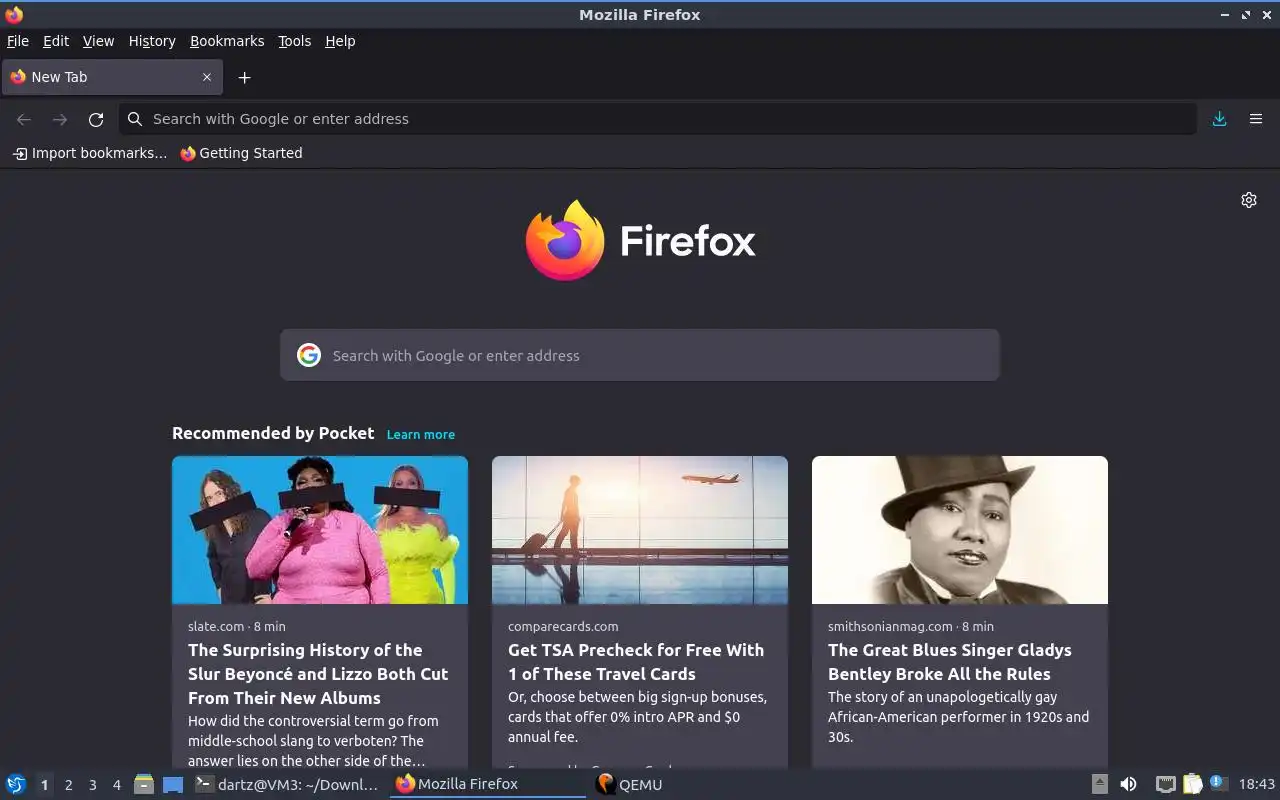Open the airport traveler TSA thumbnail
Viewport: 1280px width, 800px height.
640,530
